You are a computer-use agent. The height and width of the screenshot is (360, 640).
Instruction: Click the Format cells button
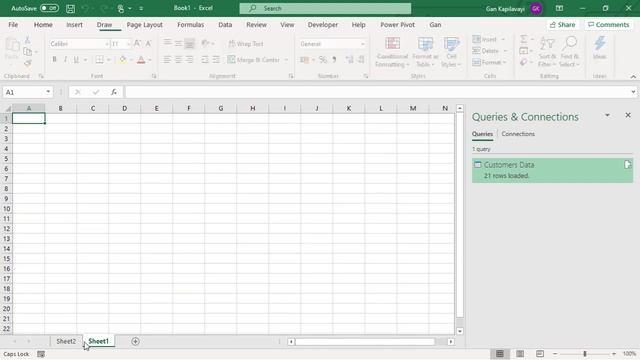489,62
